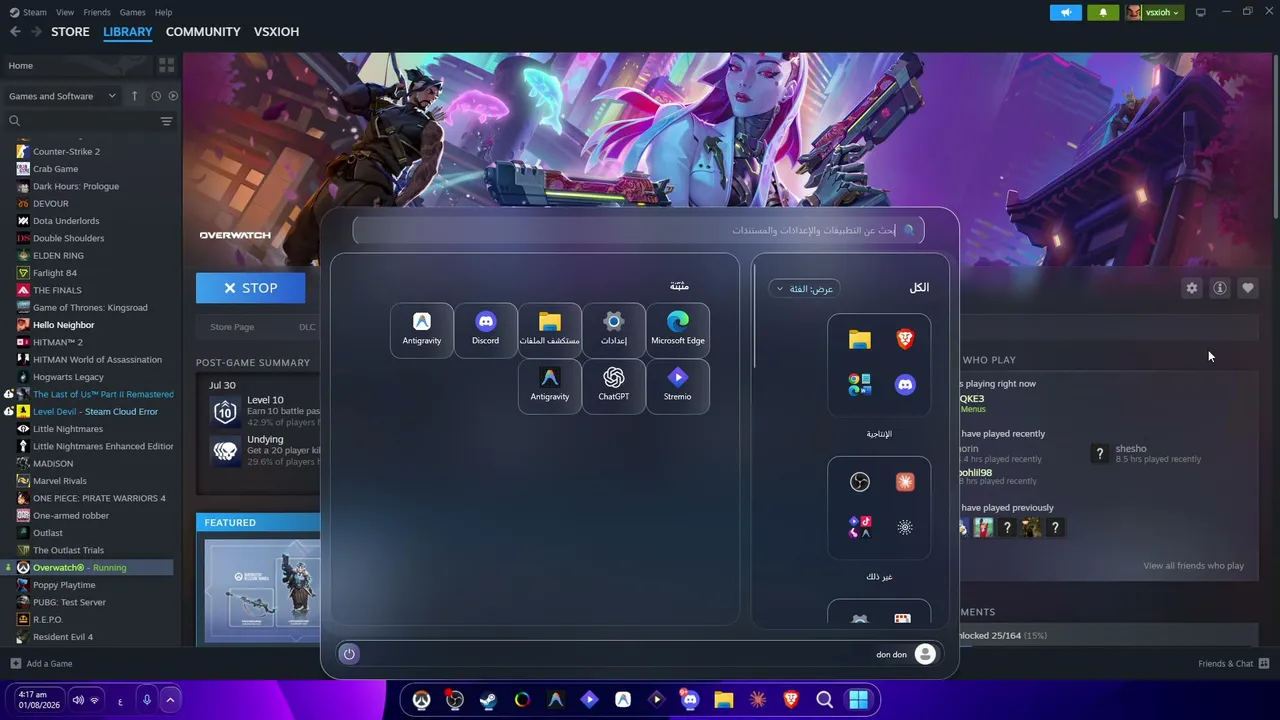Image resolution: width=1280 pixels, height=720 pixels.
Task: Go back with Steam's back arrow
Action: [15, 32]
